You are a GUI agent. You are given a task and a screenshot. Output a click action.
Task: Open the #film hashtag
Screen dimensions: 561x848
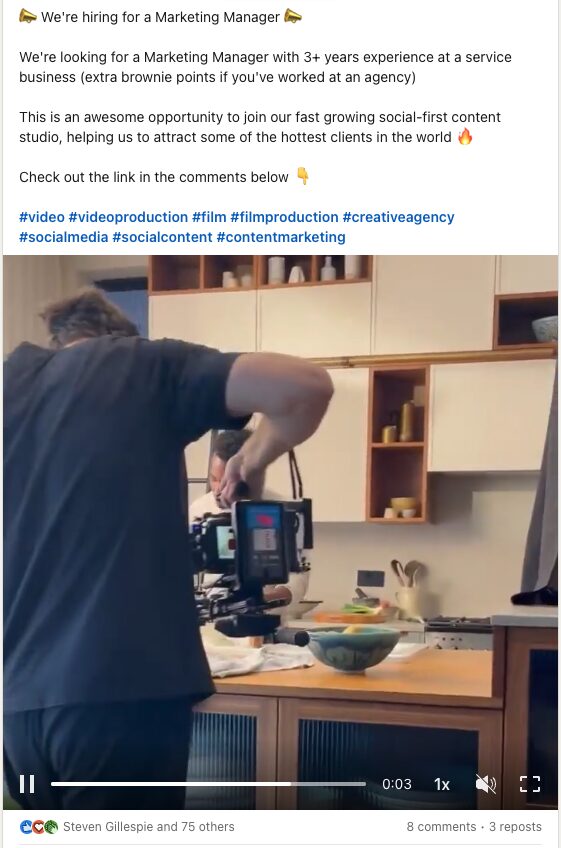[x=209, y=217]
